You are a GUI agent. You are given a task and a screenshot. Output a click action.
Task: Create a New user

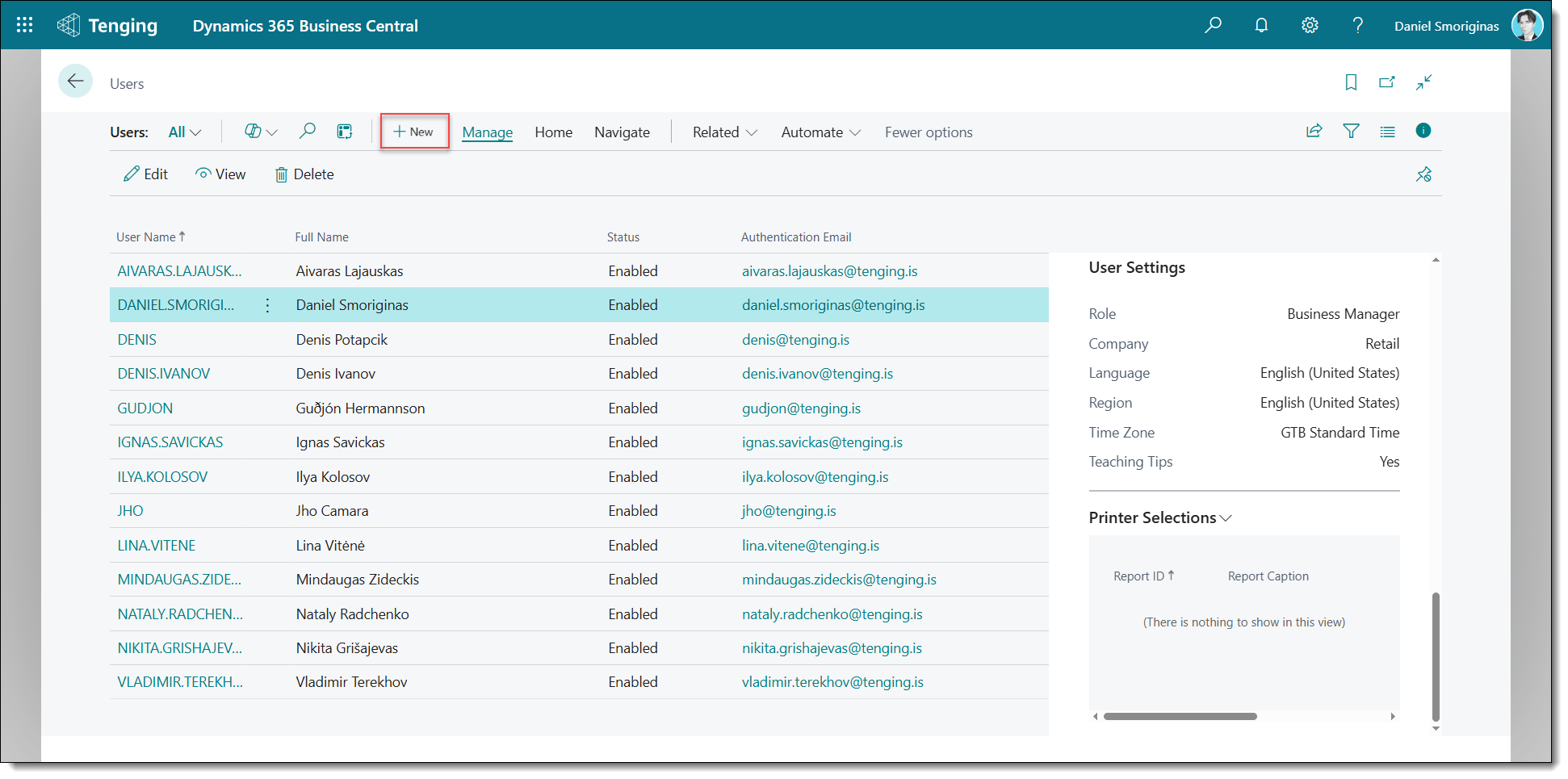[413, 132]
